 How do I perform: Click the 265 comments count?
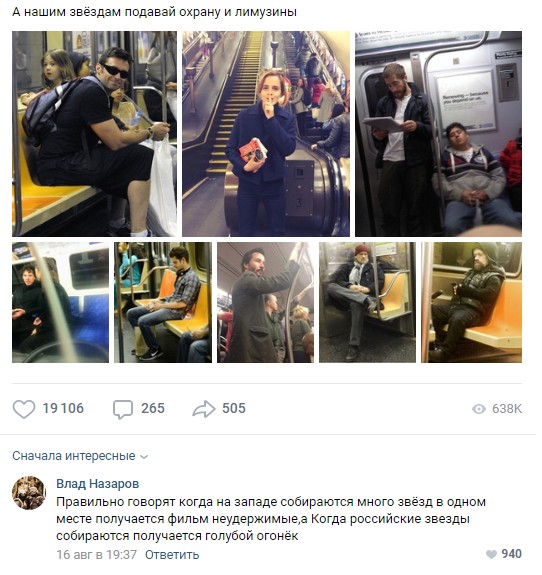[153, 408]
